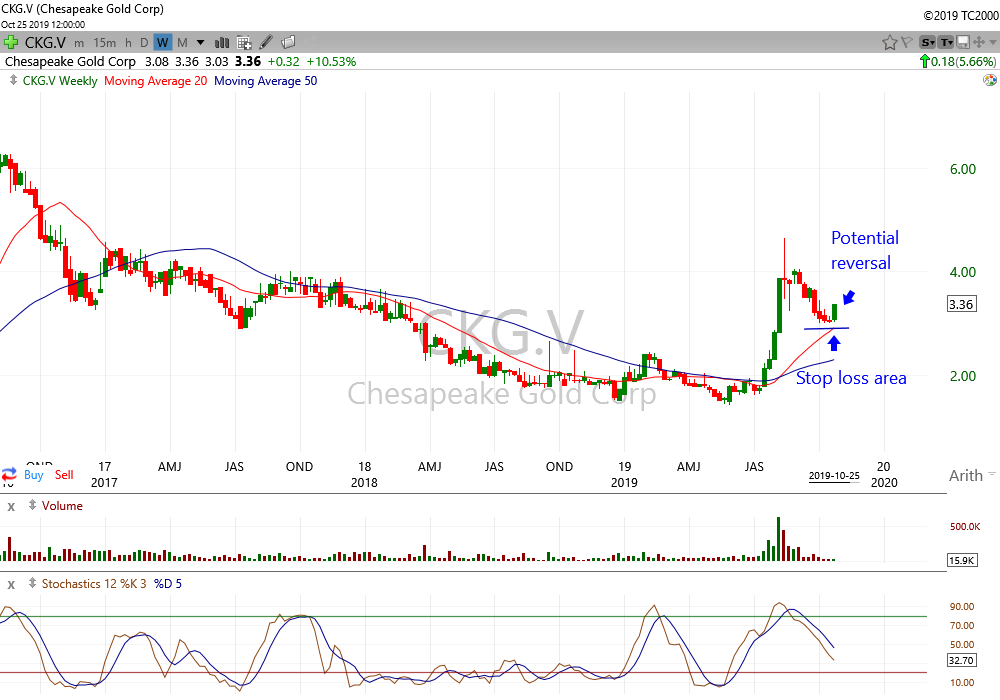The image size is (1000, 700).
Task: Open the T dropdown button
Action: click(x=946, y=43)
